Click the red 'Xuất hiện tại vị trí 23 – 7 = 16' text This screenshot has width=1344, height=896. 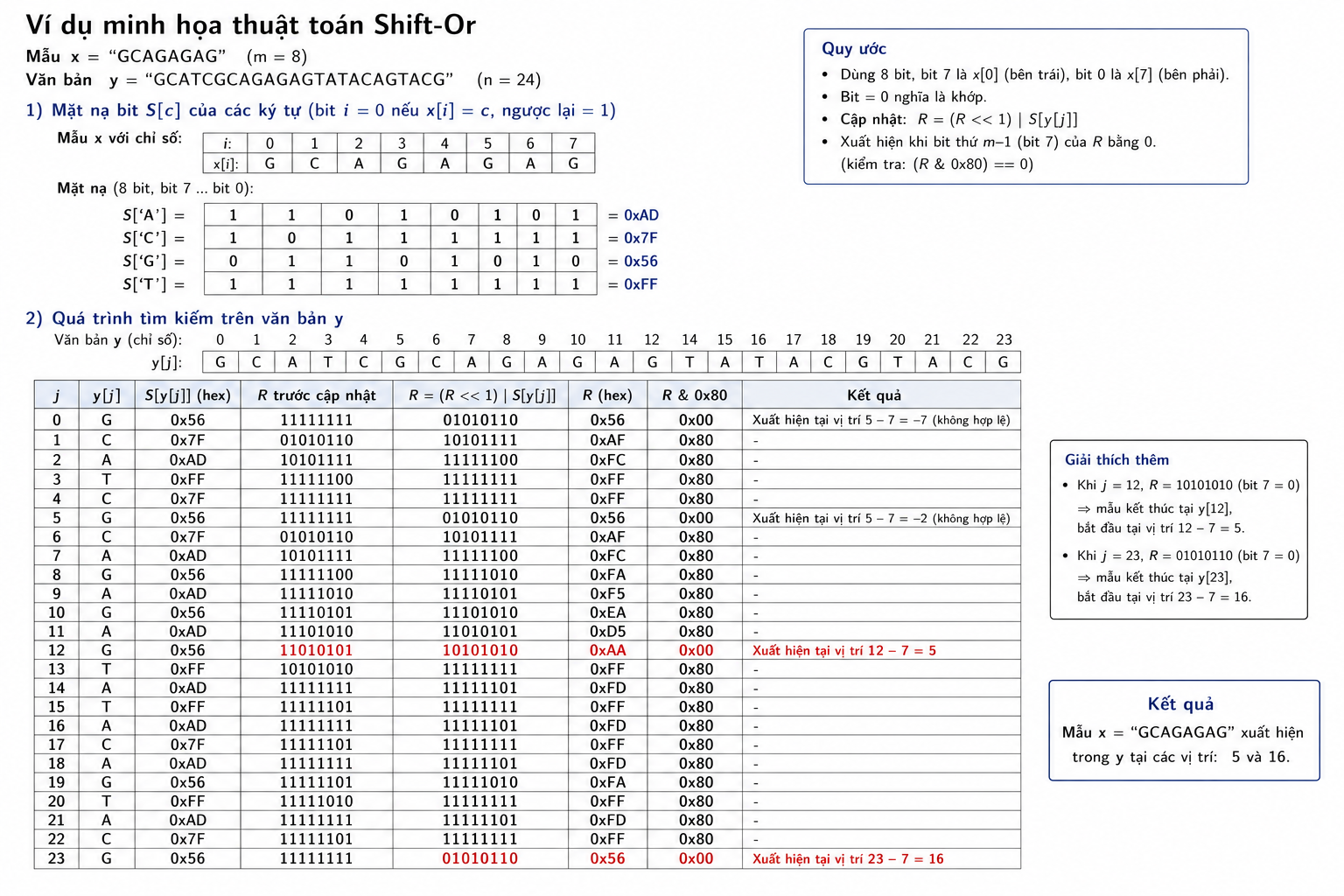848,859
